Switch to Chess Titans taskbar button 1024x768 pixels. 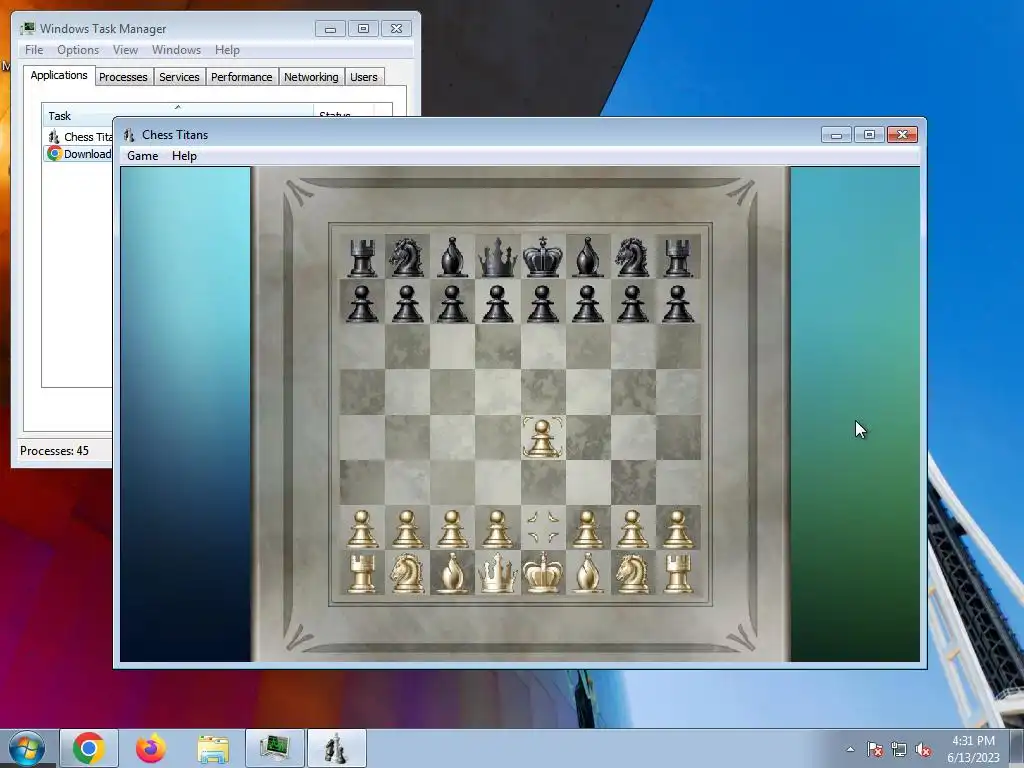(x=336, y=748)
